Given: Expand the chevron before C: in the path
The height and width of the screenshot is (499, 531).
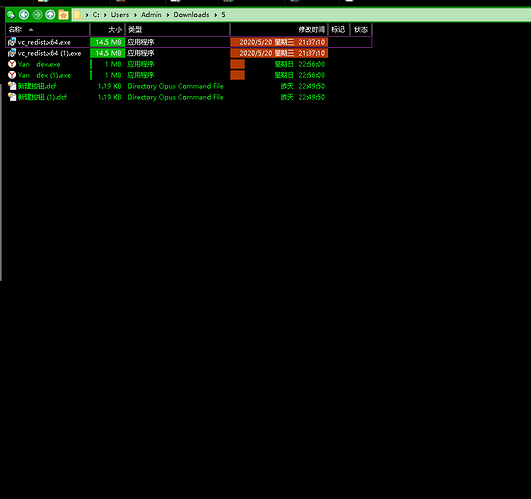Looking at the screenshot, I should coord(87,15).
